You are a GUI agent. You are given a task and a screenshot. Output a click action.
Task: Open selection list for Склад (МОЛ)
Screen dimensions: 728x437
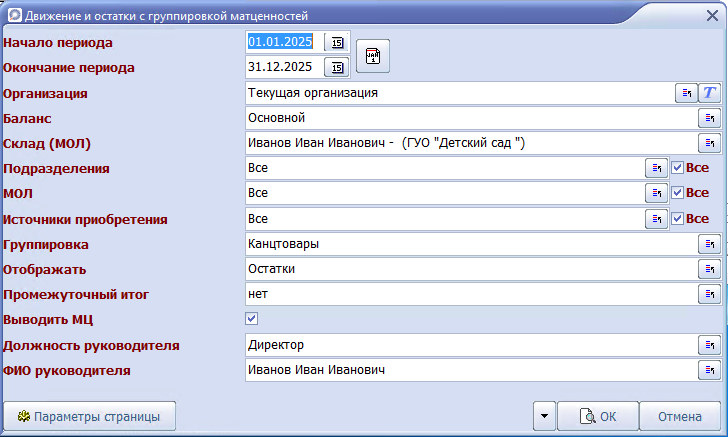[x=709, y=143]
